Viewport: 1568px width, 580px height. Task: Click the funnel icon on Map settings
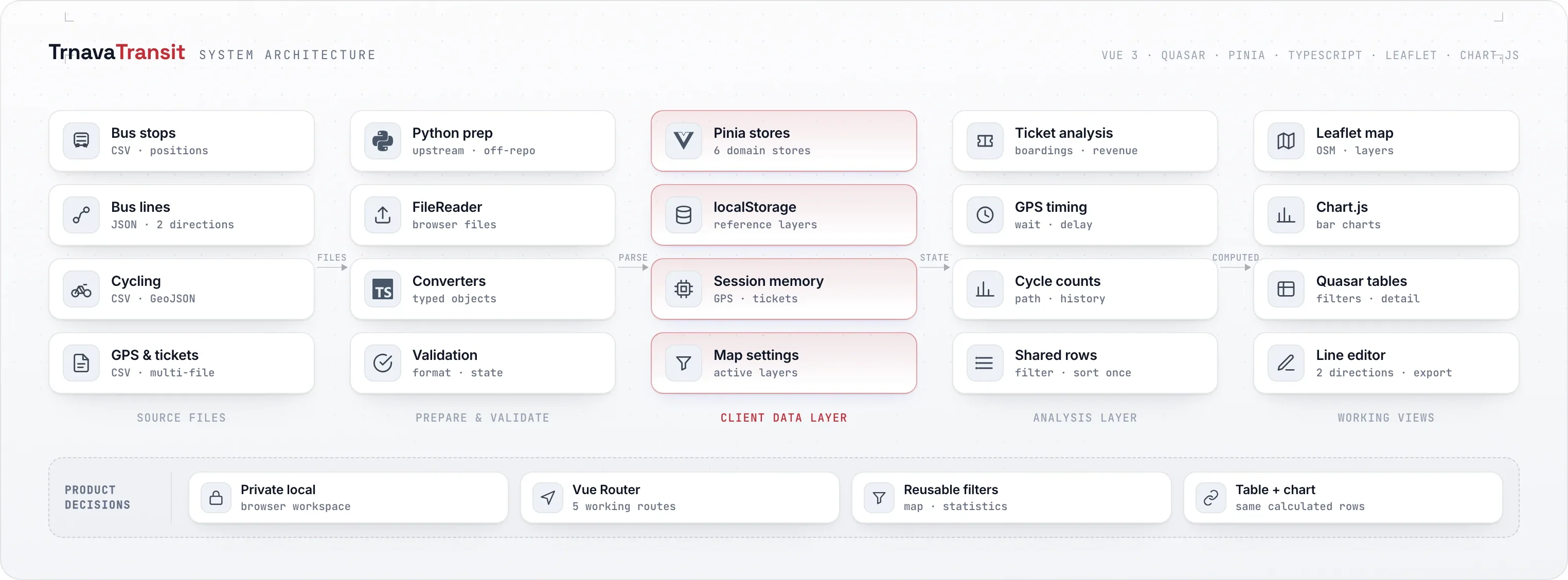click(684, 364)
